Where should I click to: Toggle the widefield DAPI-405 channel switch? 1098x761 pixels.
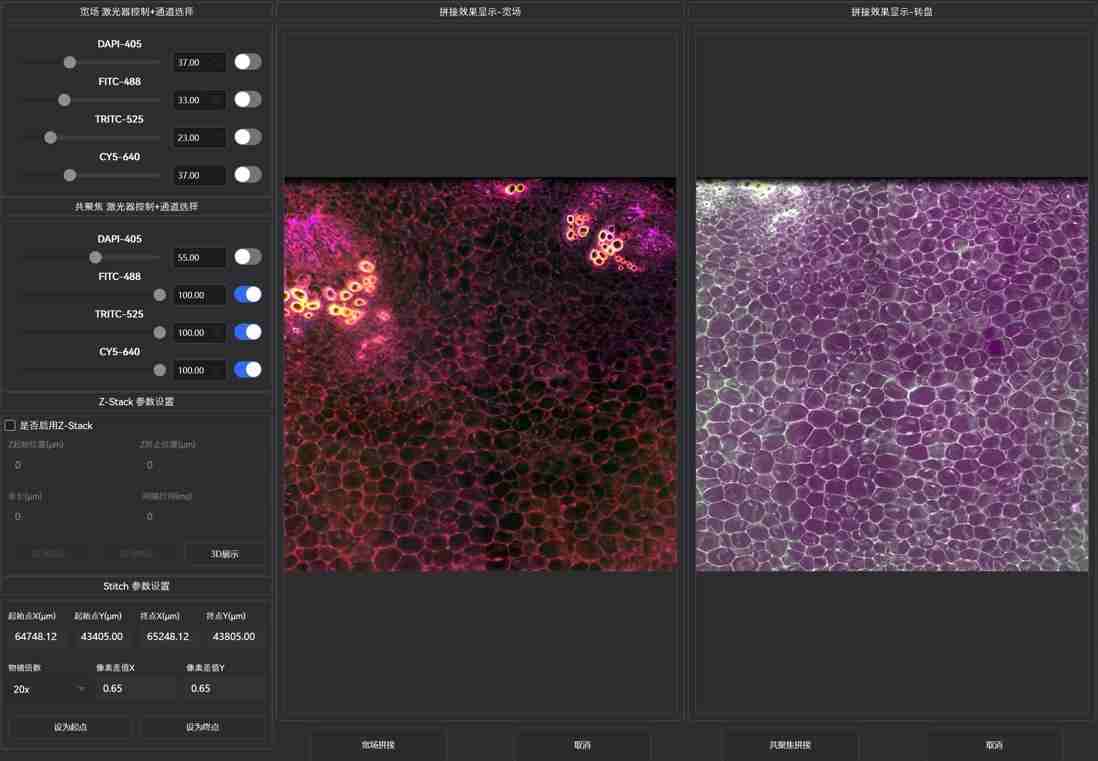tap(247, 62)
